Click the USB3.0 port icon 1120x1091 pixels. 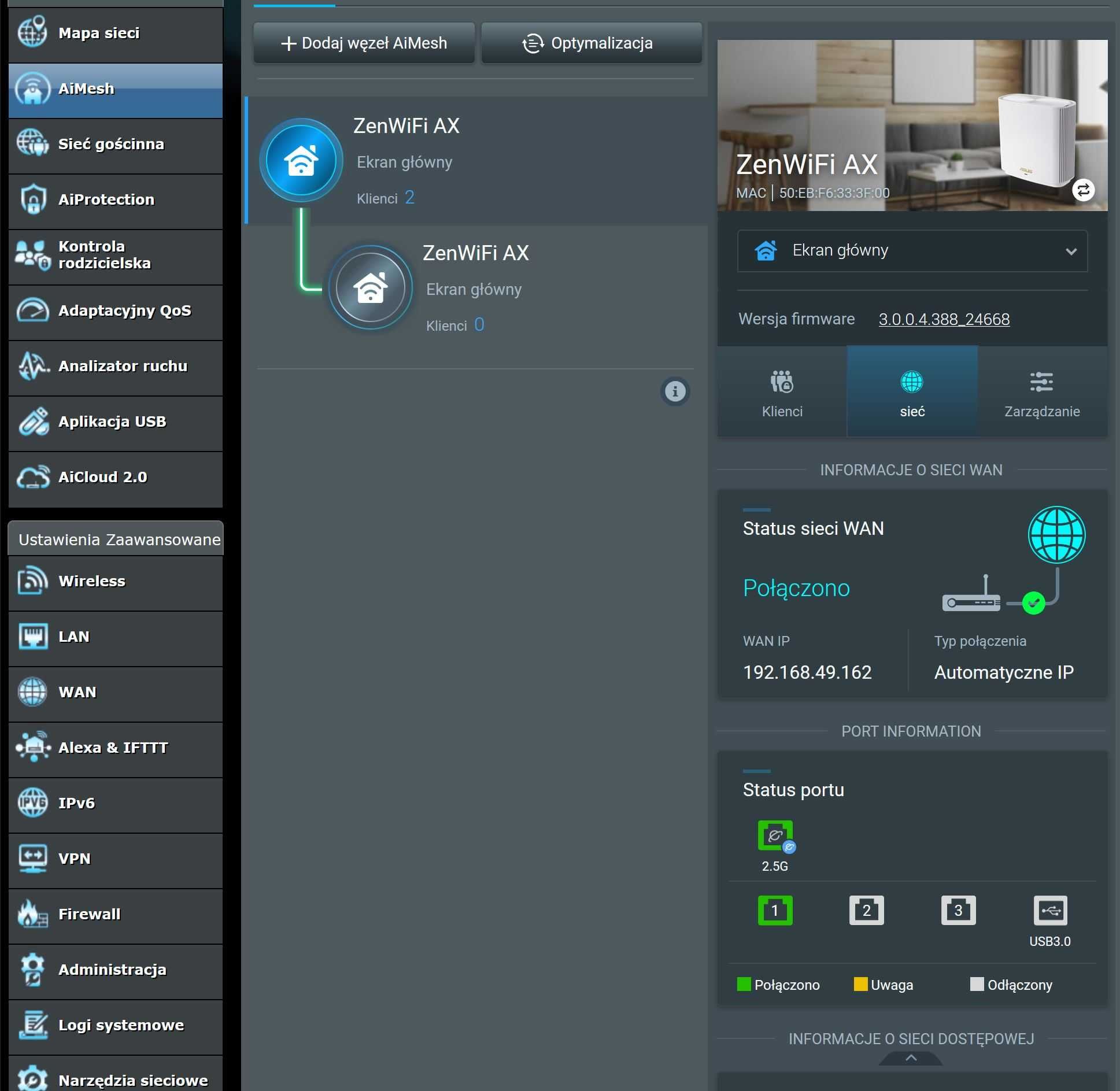point(1050,910)
